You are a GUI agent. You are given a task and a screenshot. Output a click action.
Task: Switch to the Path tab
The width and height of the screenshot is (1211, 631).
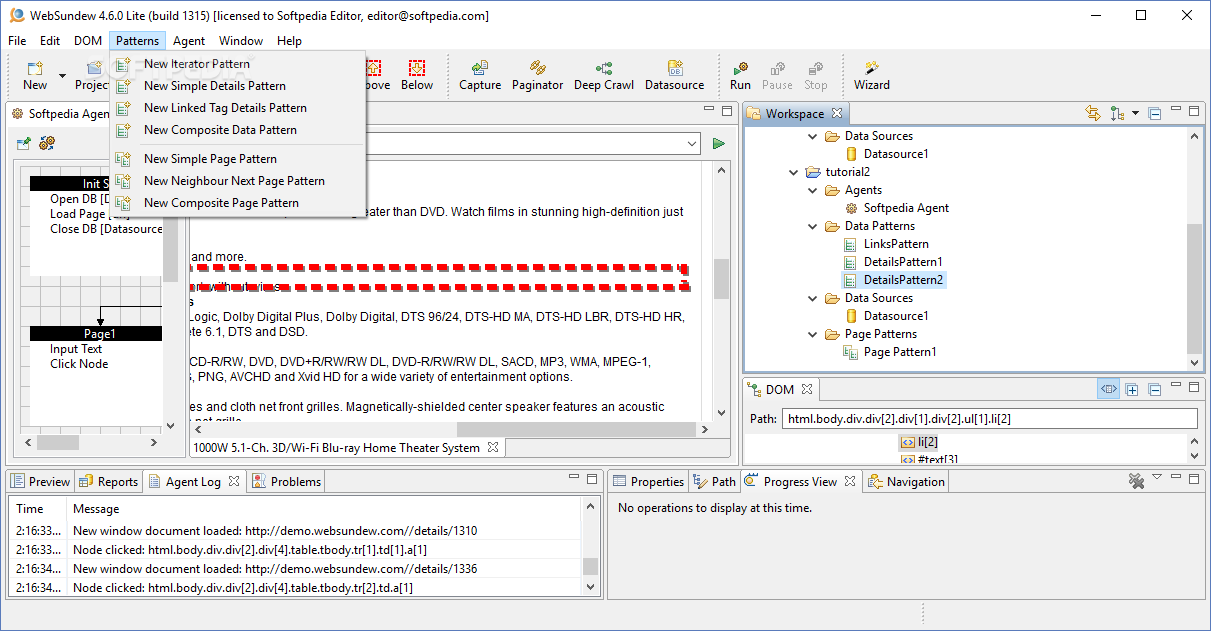715,481
